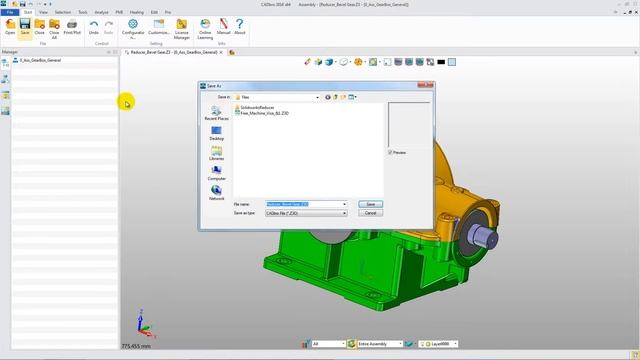Open the Manual icon
Screen dimensions: 640x360
[223, 27]
